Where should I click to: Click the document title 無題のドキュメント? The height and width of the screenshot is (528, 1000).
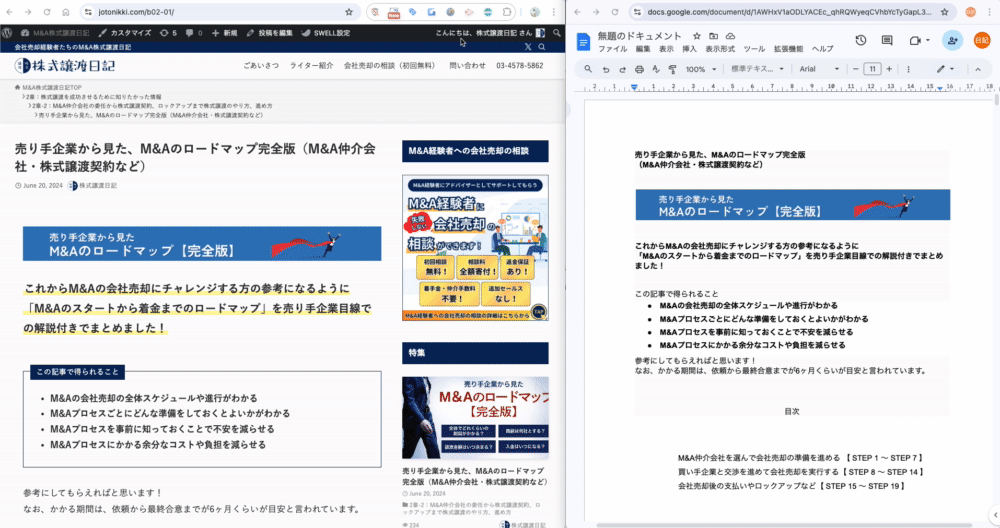point(639,36)
